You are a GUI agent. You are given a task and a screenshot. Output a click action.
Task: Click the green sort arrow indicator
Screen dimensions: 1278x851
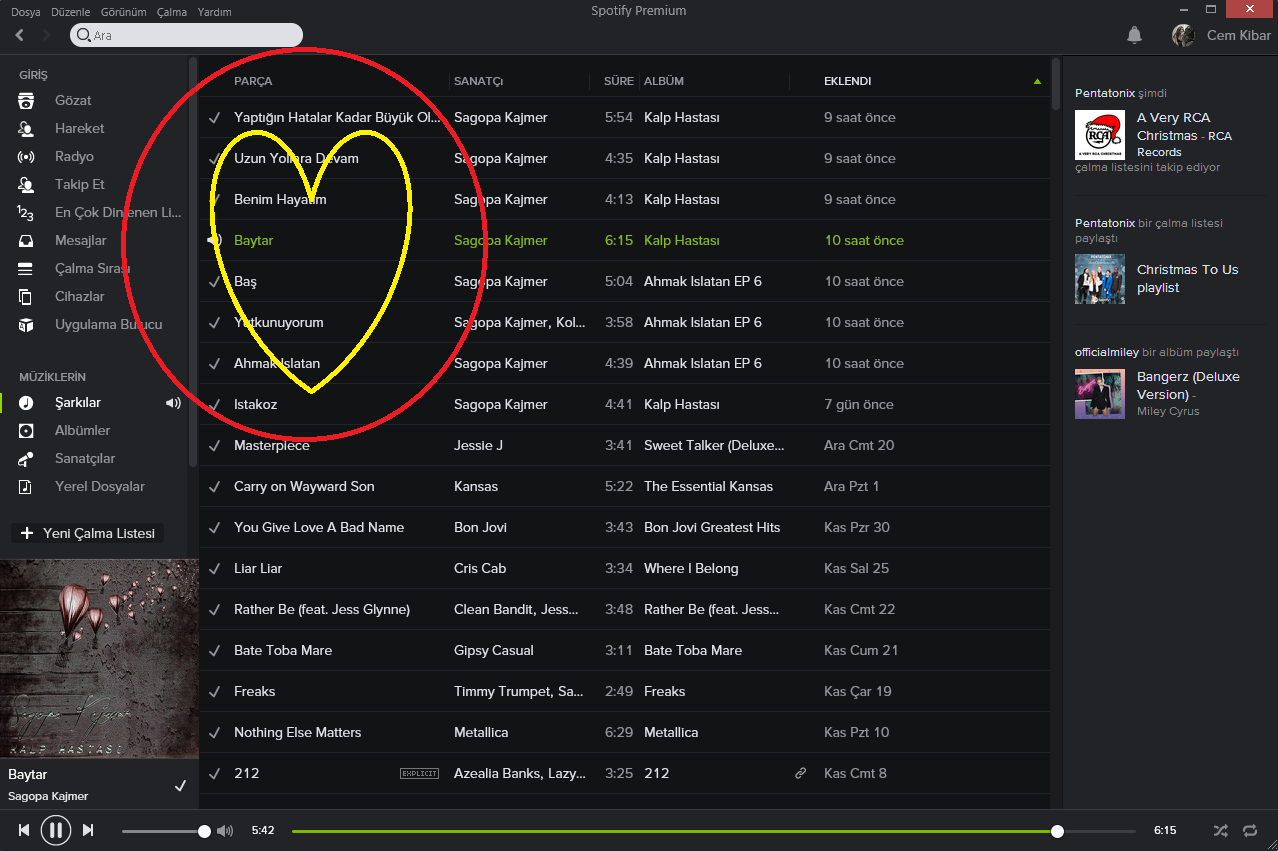1037,81
